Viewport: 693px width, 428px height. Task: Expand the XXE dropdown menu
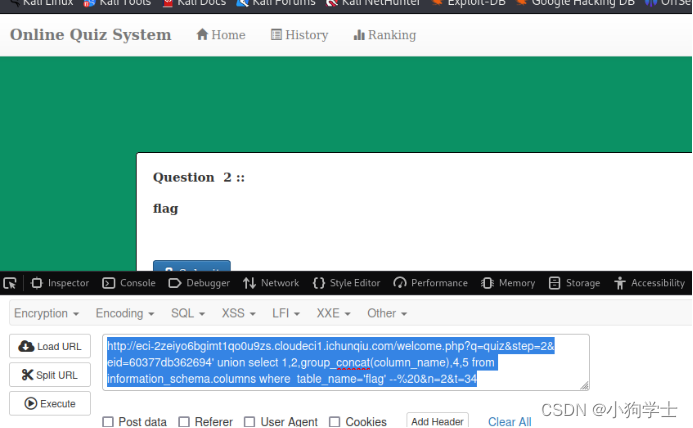(x=333, y=313)
